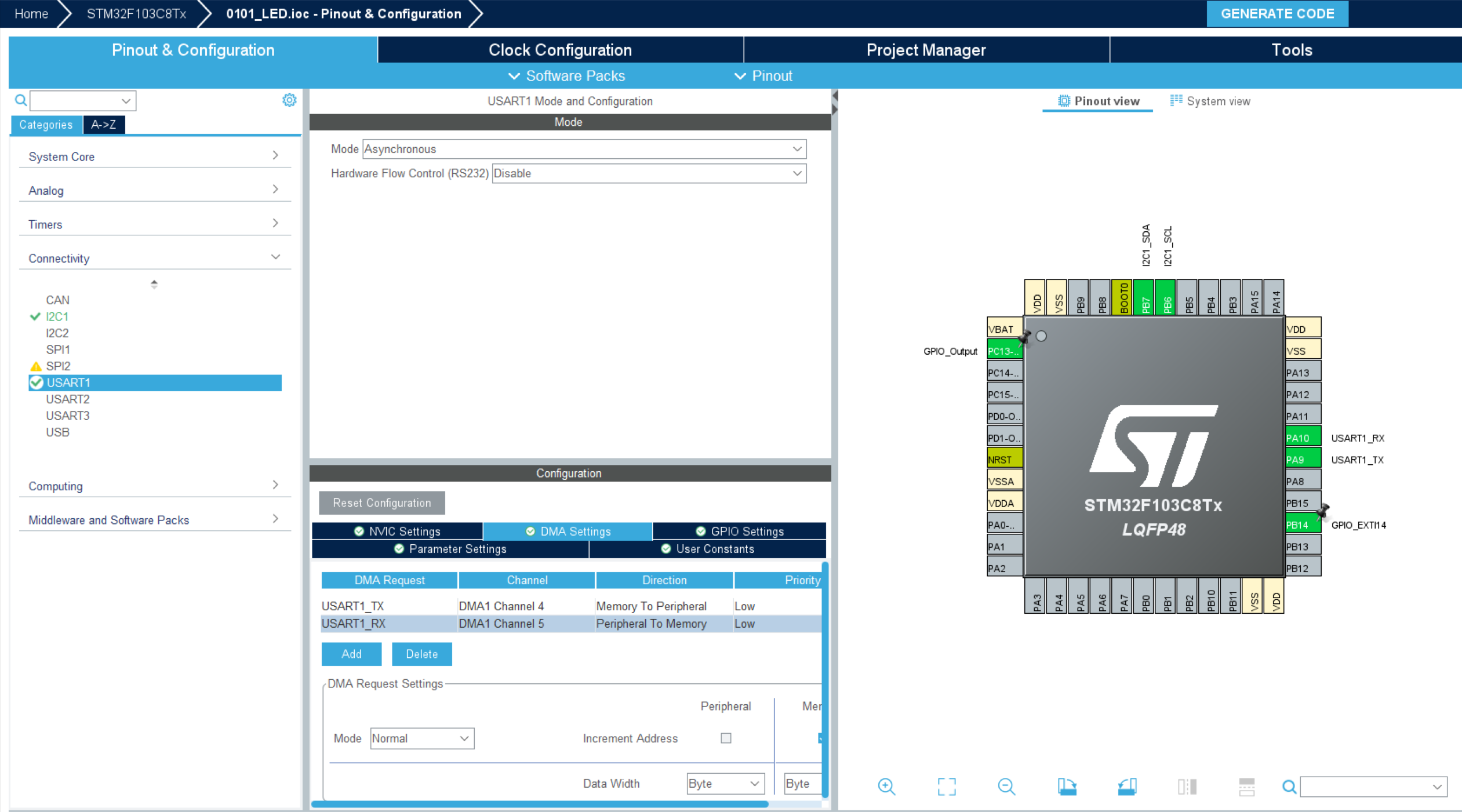Switch to System view
The width and height of the screenshot is (1462, 812).
pos(1210,101)
